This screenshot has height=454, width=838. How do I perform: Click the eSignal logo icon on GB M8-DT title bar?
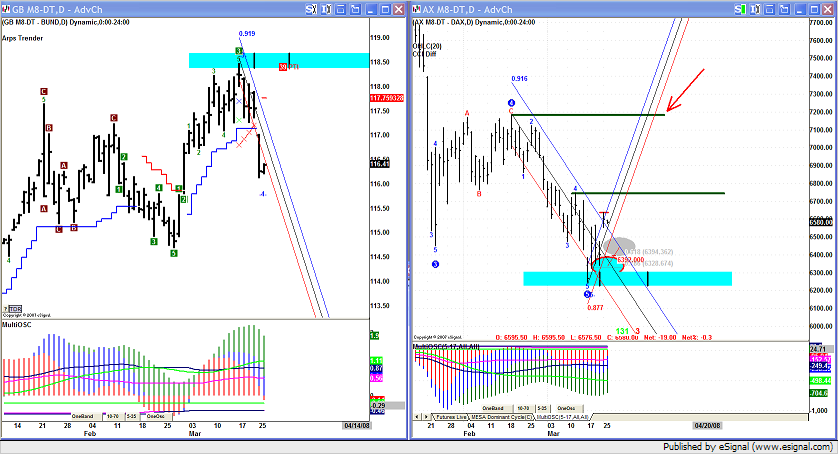pos(7,8)
